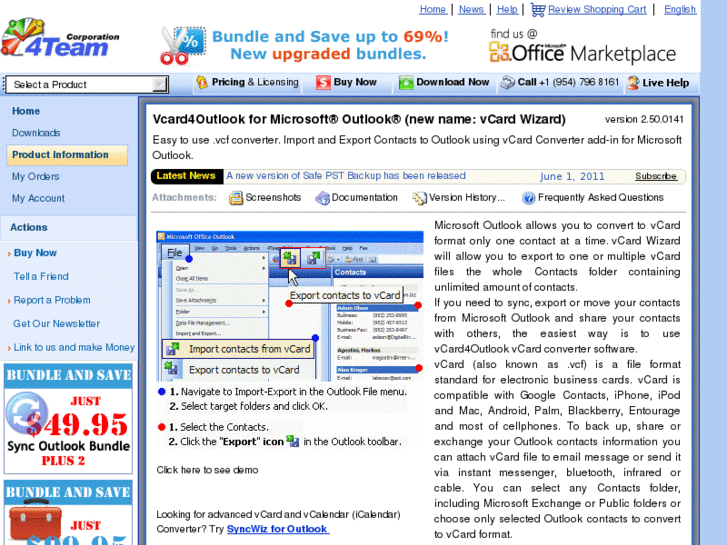727x545 pixels.
Task: Open Frequently Asked Questions link
Action: [601, 198]
